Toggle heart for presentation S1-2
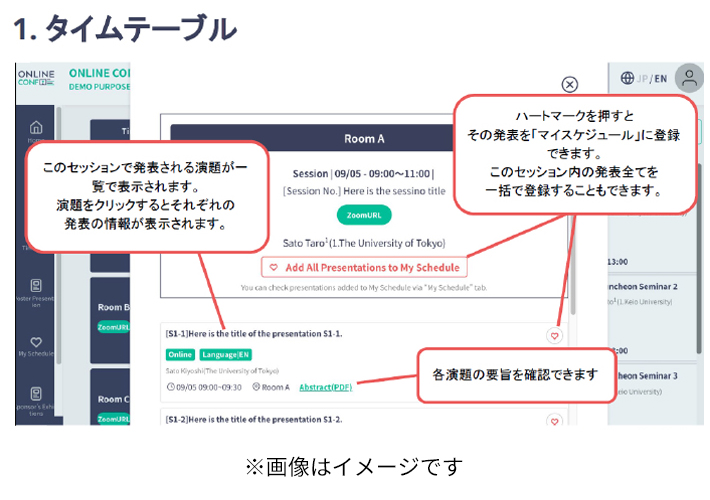 (554, 420)
